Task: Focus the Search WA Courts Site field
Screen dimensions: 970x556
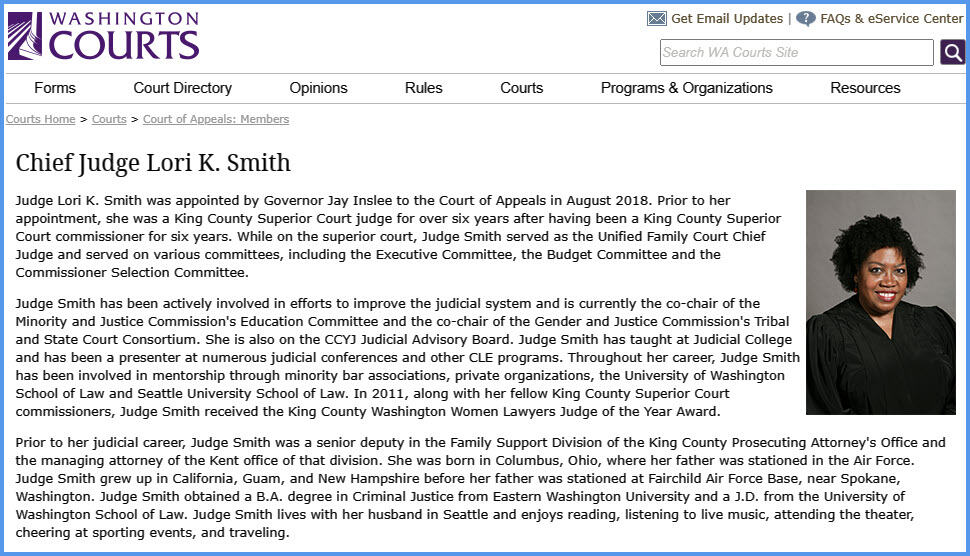Action: [x=797, y=52]
